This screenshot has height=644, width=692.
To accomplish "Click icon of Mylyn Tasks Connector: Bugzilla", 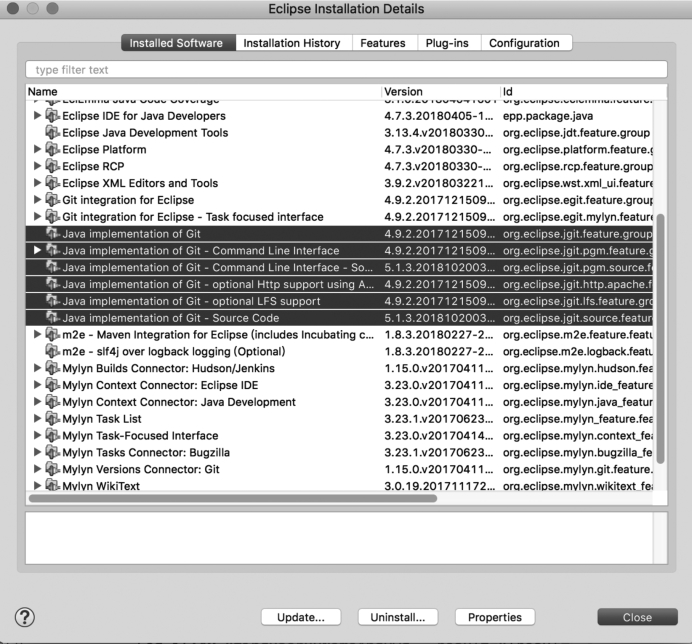I will pyautogui.click(x=53, y=452).
